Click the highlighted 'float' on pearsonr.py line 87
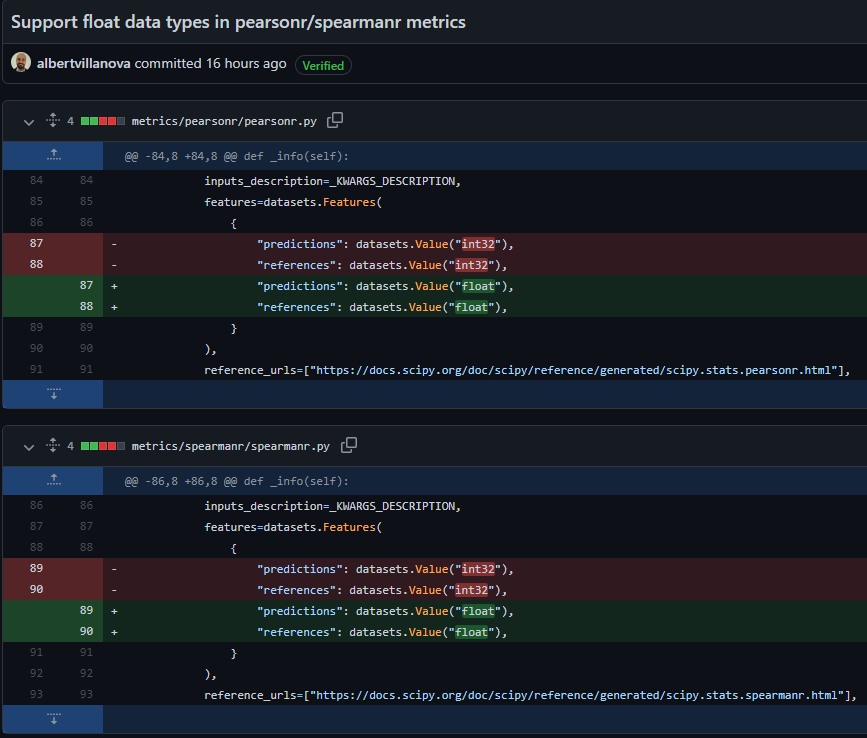Viewport: 867px width, 738px height. (x=478, y=286)
